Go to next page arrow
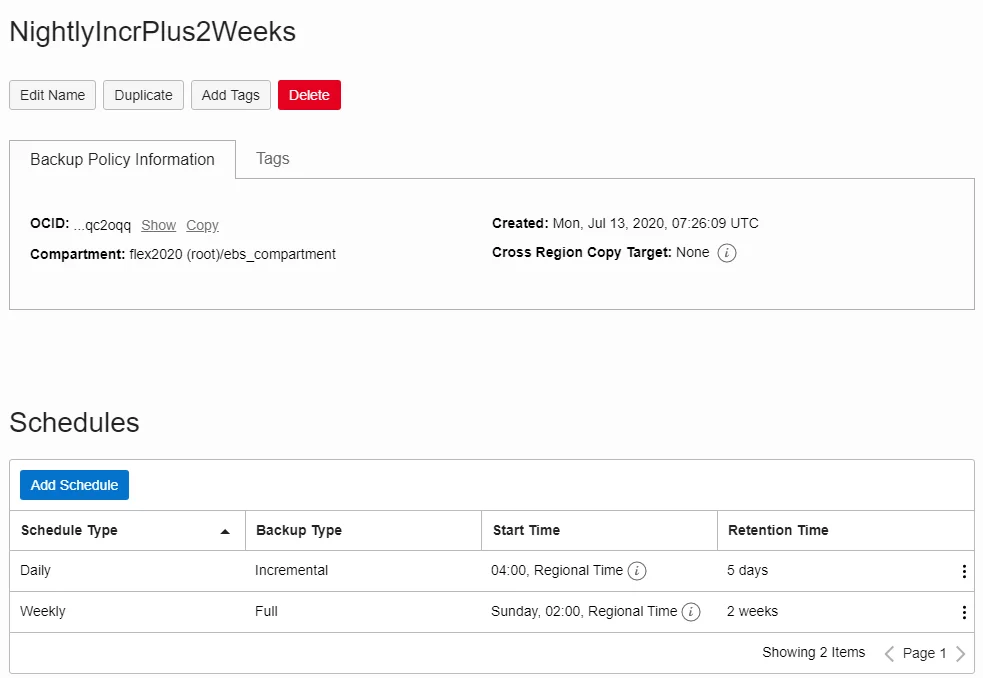Image resolution: width=983 pixels, height=678 pixels. click(960, 654)
